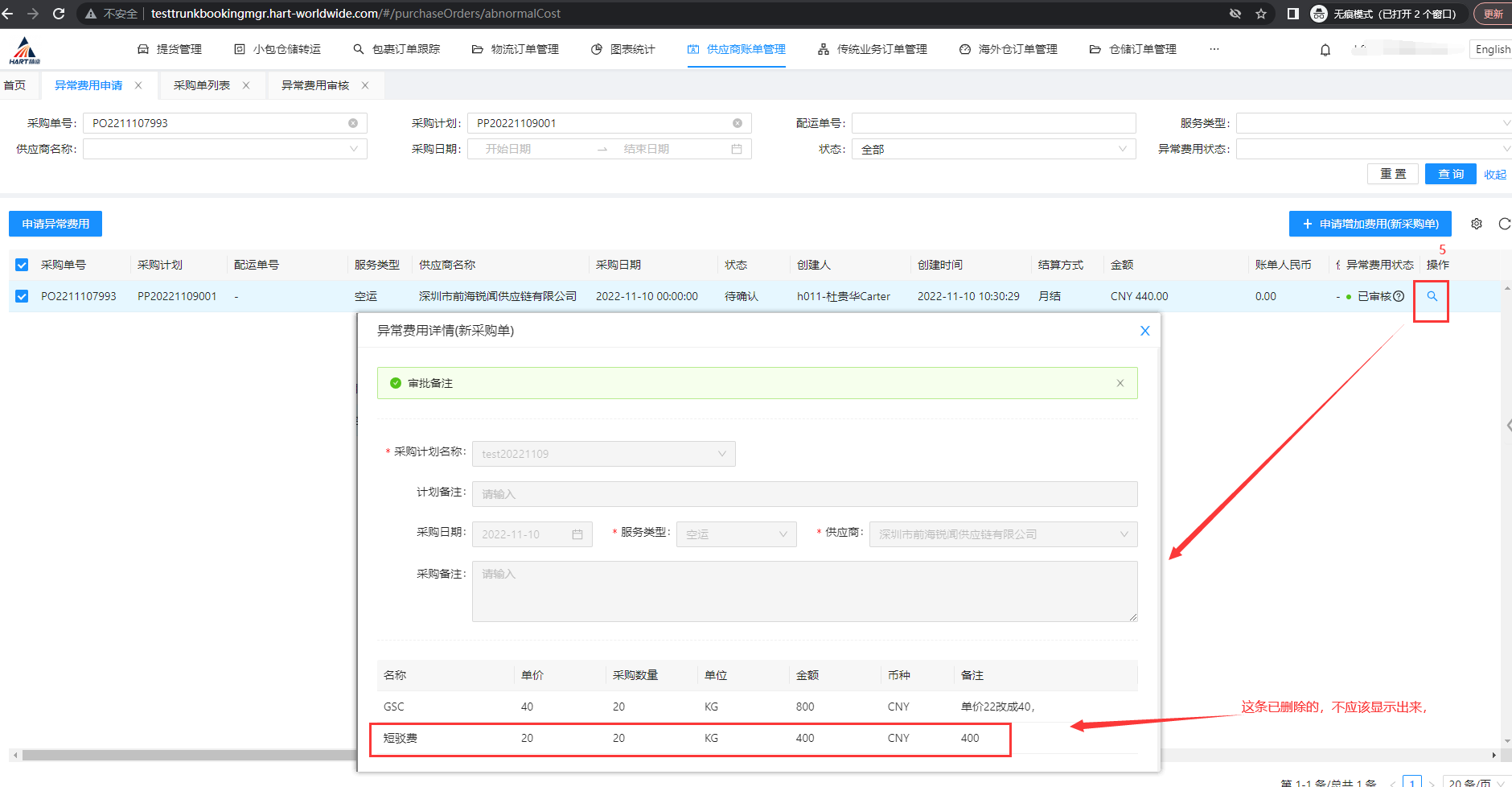This screenshot has height=787, width=1512.
Task: Open the 状态 dropdown showing 全部
Action: click(993, 149)
